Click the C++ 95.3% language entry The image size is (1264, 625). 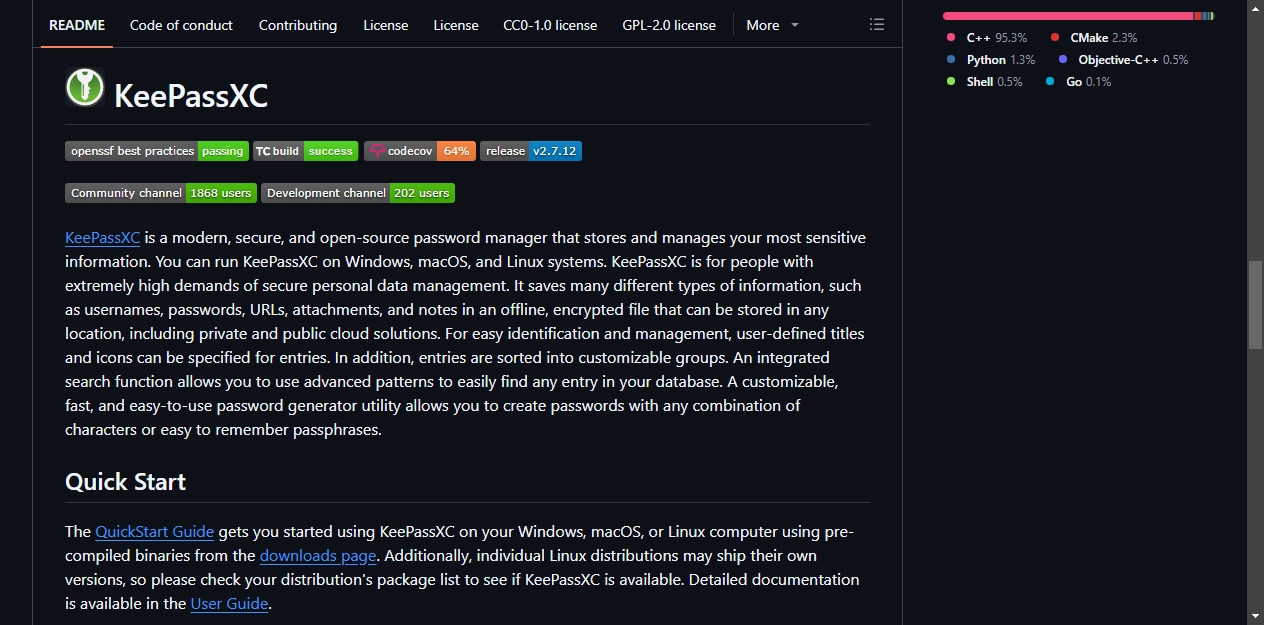point(987,38)
